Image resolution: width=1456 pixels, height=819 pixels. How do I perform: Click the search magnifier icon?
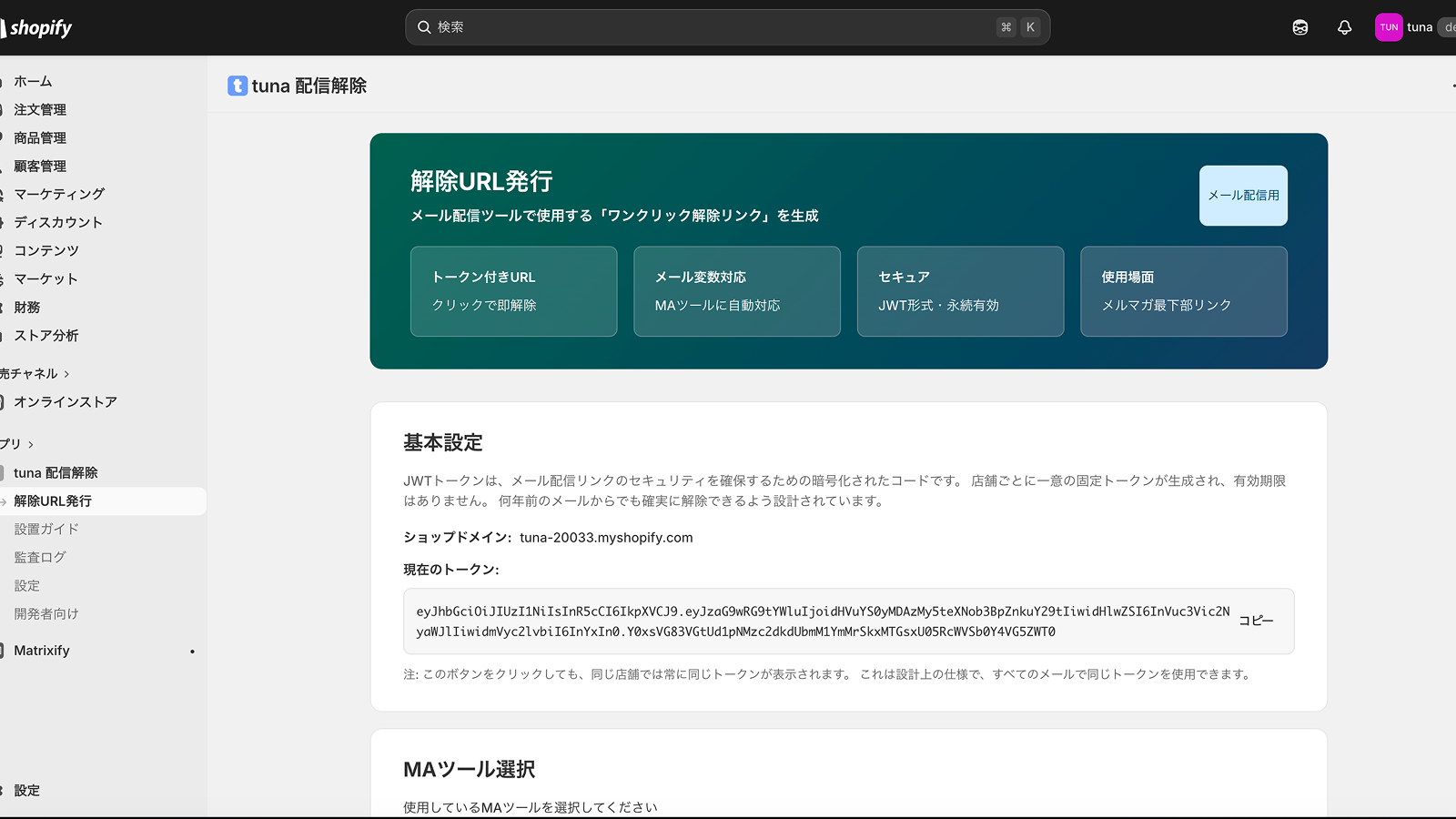424,27
